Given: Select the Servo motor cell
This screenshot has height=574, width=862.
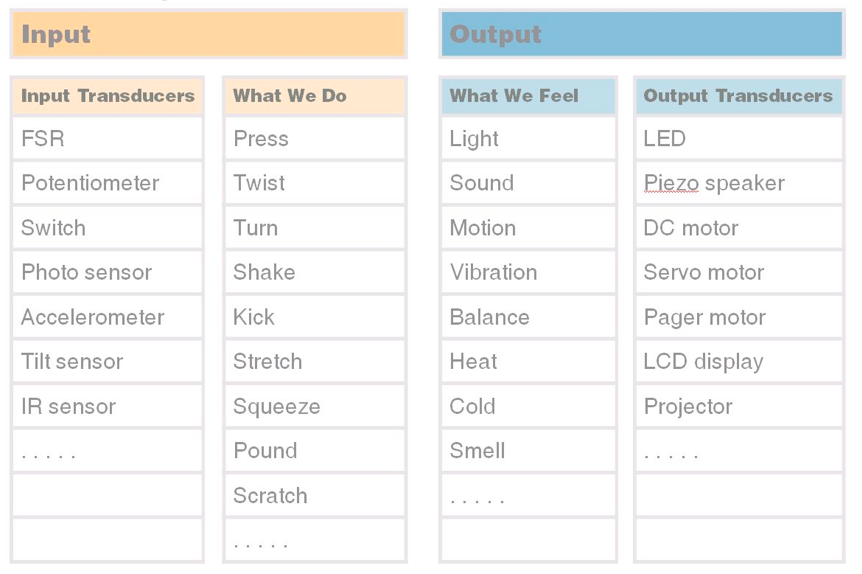Looking at the screenshot, I should 739,272.
